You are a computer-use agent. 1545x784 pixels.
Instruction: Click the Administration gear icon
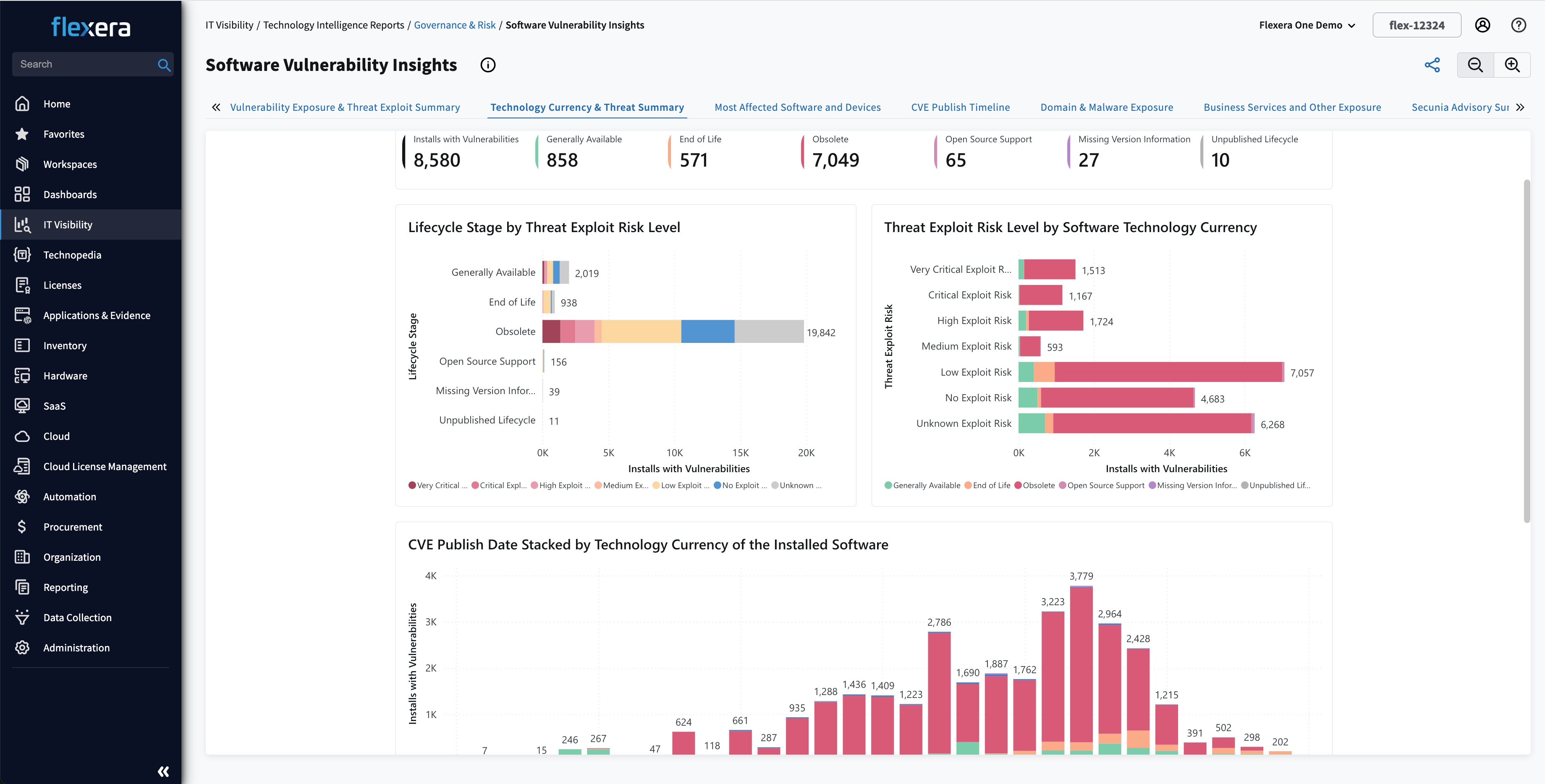pos(22,648)
